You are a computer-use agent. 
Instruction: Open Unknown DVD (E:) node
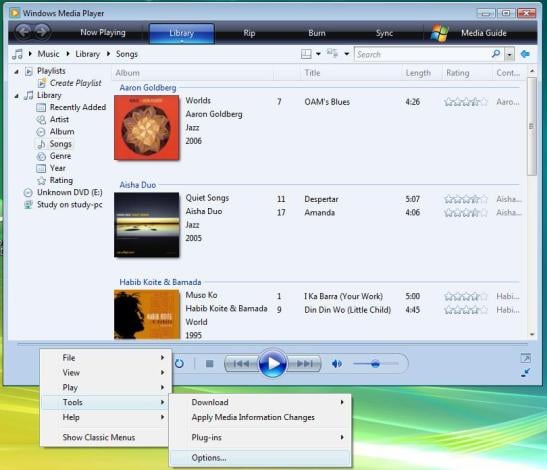pyautogui.click(x=70, y=192)
